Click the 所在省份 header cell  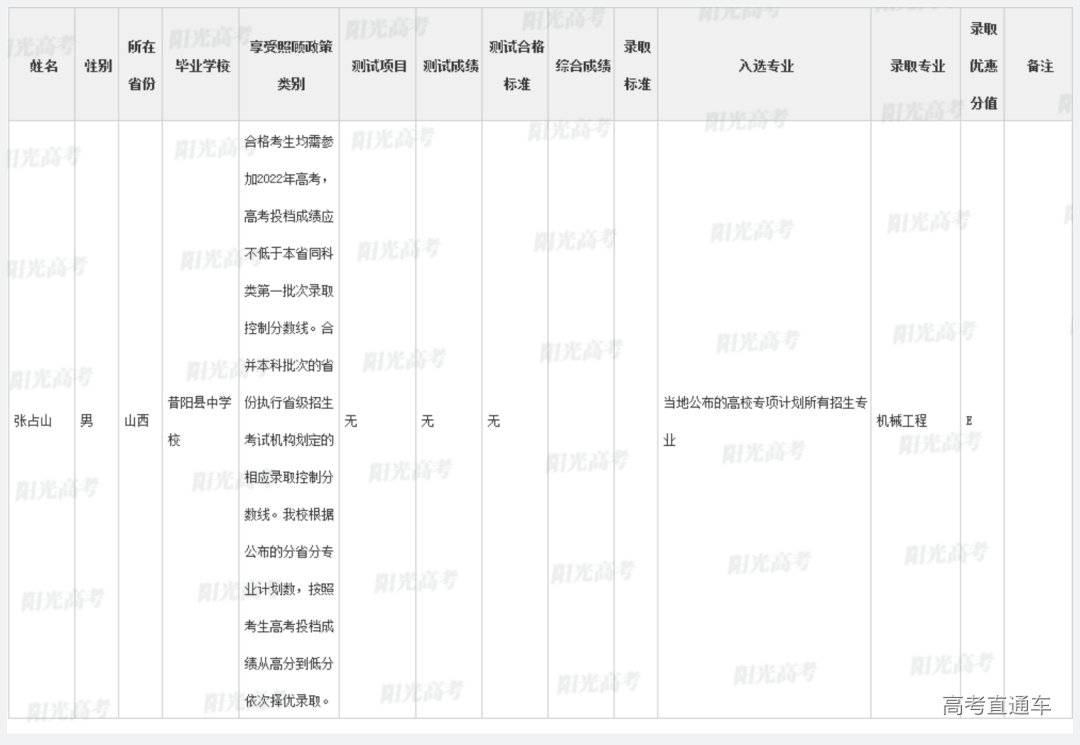tap(141, 66)
